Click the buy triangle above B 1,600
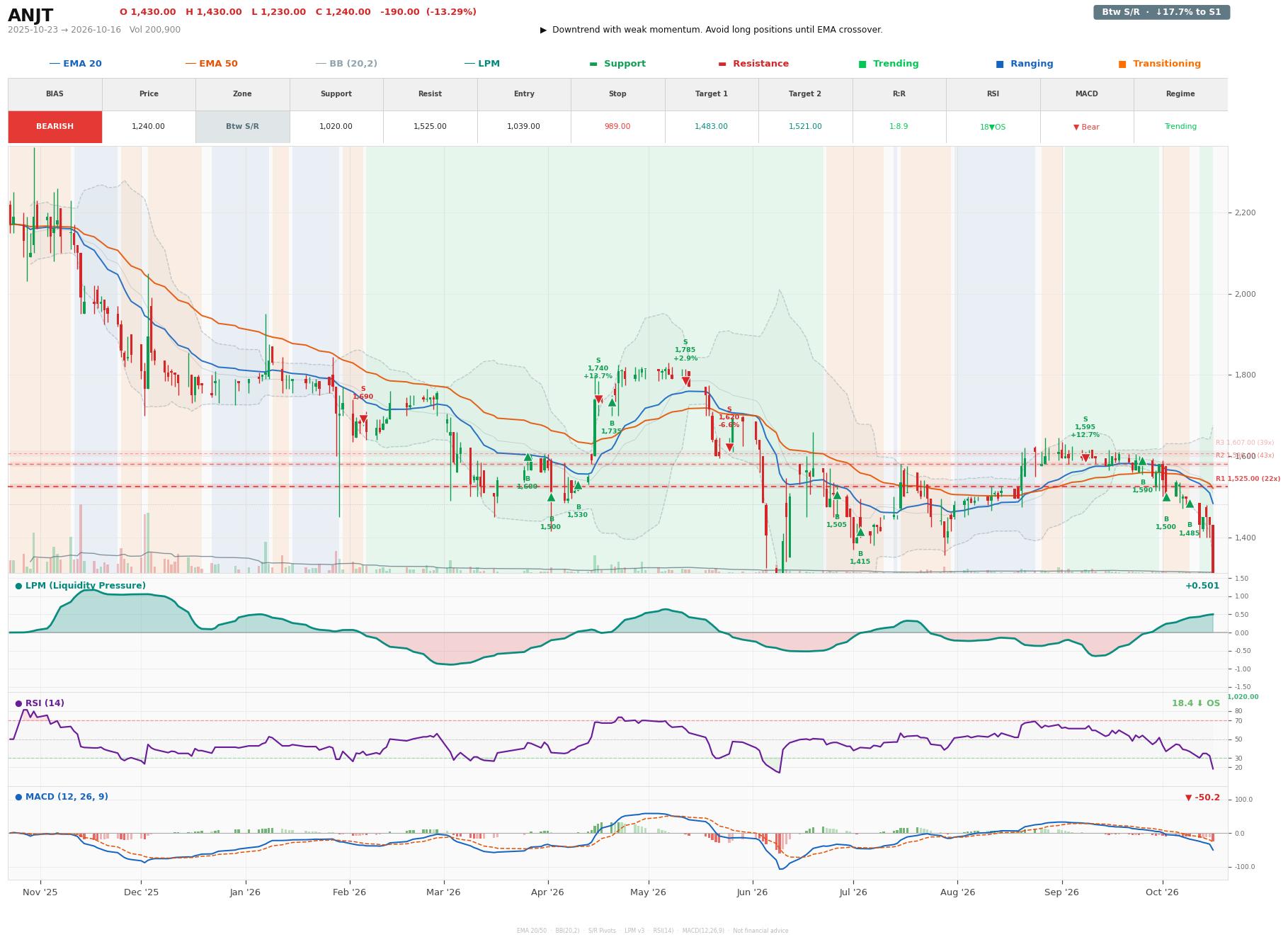Screen dimensions: 1288x942 point(528,457)
